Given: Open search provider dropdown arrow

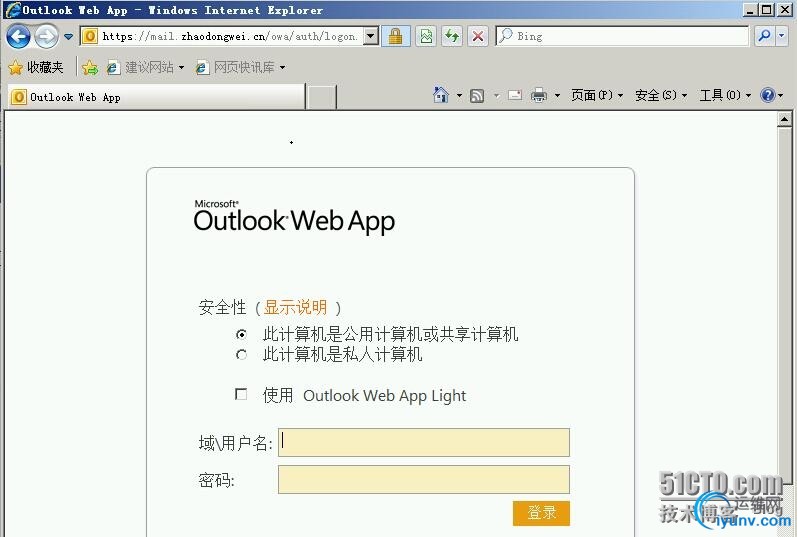Looking at the screenshot, I should 782,36.
